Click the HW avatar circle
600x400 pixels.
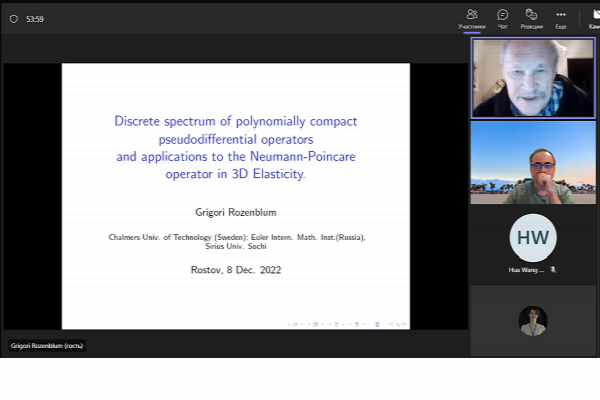tap(533, 238)
